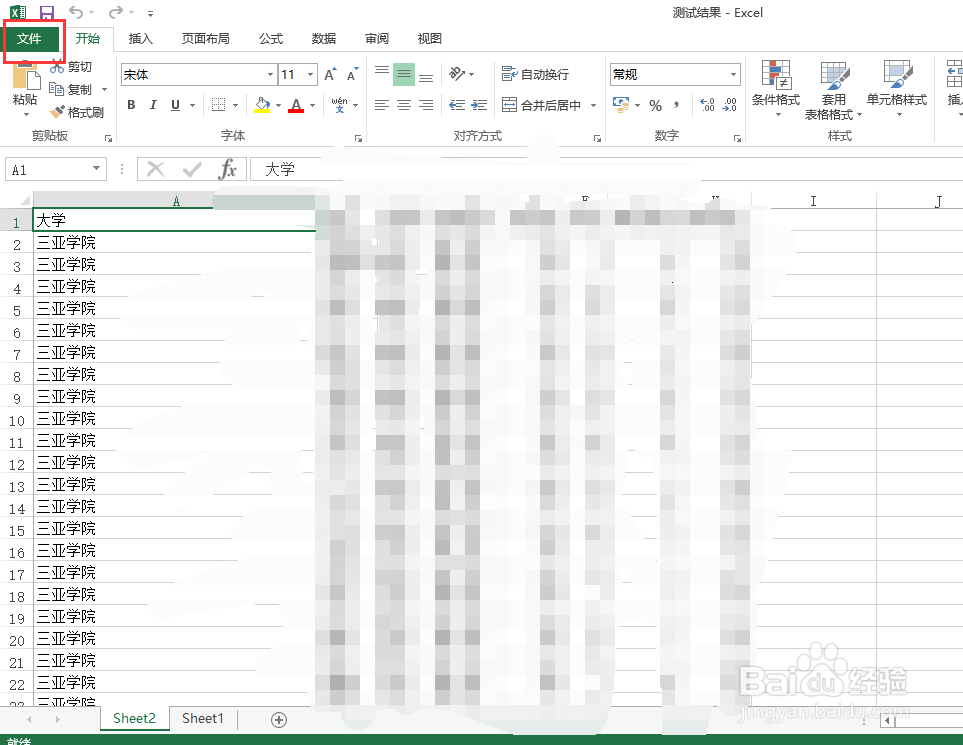Click the Percent Style icon
This screenshot has height=745, width=963.
[x=656, y=104]
